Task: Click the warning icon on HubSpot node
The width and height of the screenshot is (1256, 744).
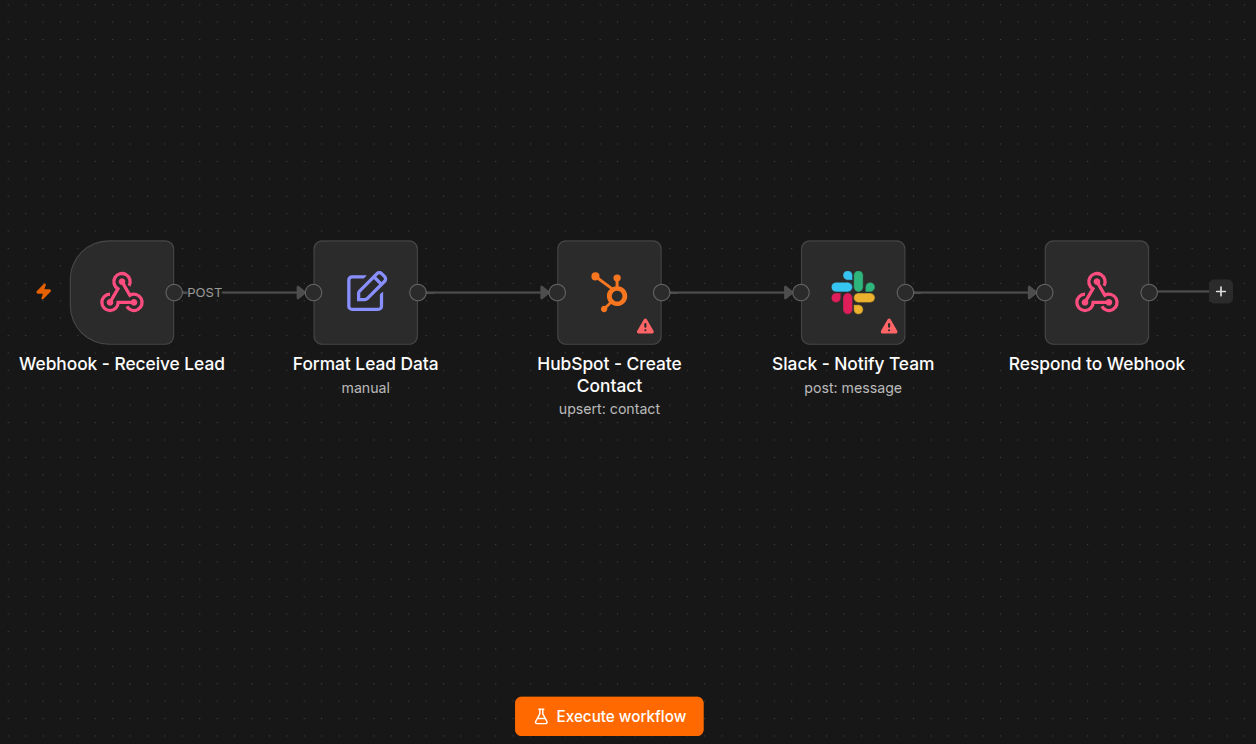Action: (645, 326)
